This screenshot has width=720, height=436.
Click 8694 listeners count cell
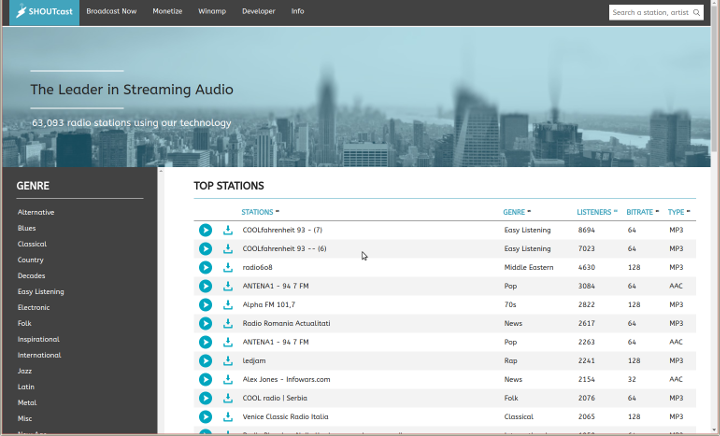point(586,230)
